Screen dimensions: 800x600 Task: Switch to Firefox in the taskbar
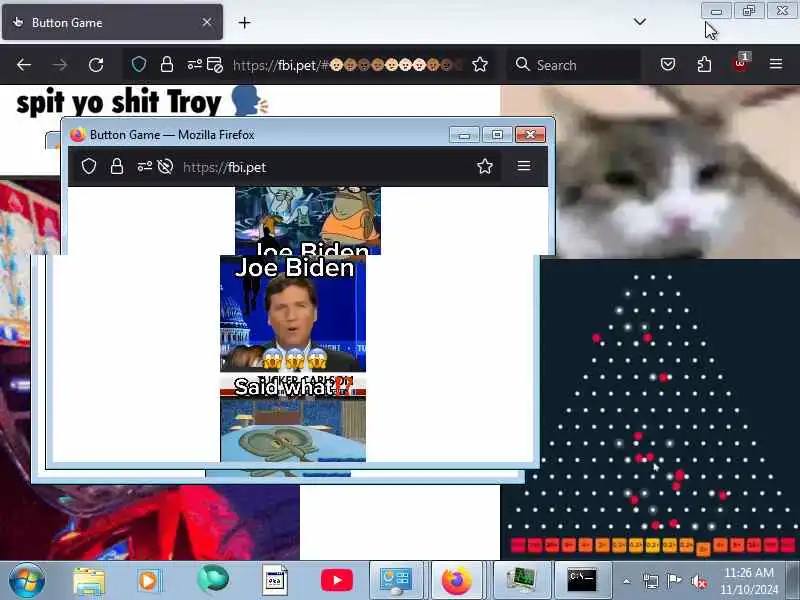coord(457,581)
